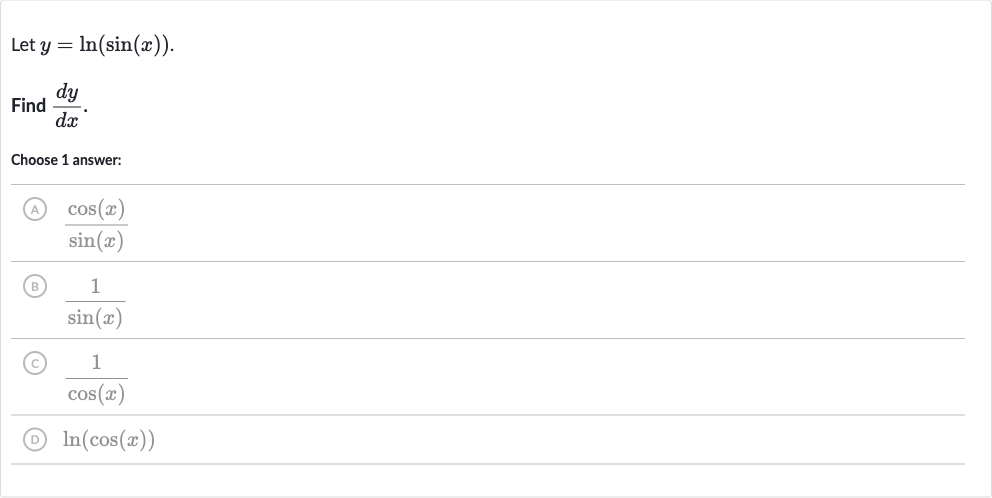This screenshot has width=992, height=498.
Task: Click the numerator 1 in option B
Action: coord(96,286)
